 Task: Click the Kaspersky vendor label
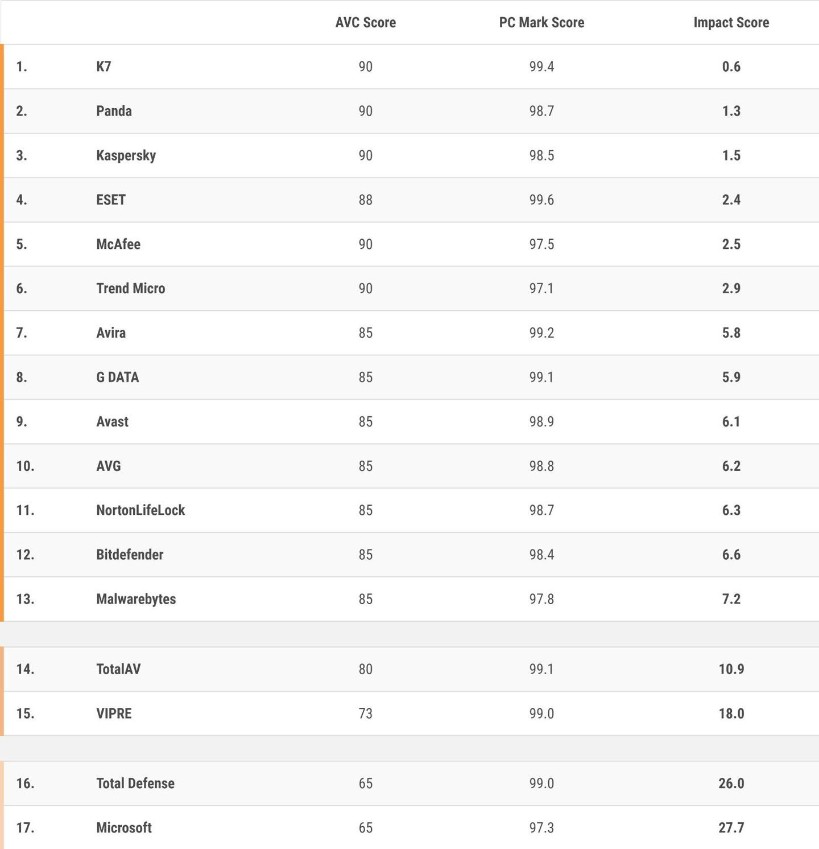pyautogui.click(x=126, y=155)
